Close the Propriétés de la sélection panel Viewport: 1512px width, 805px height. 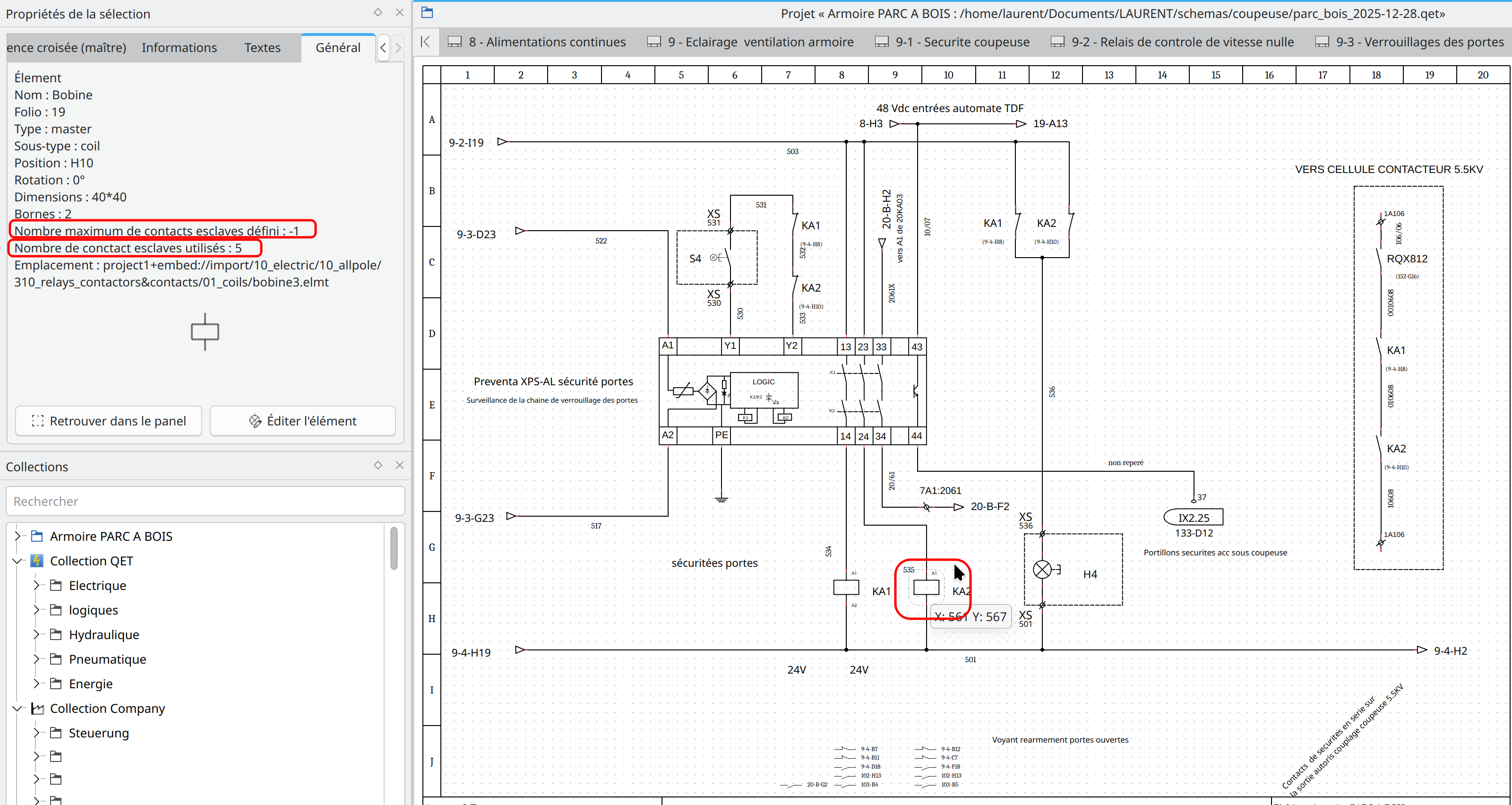point(400,12)
